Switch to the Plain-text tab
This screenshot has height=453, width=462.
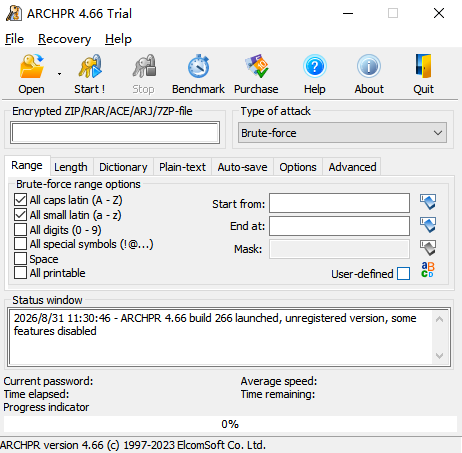(182, 167)
